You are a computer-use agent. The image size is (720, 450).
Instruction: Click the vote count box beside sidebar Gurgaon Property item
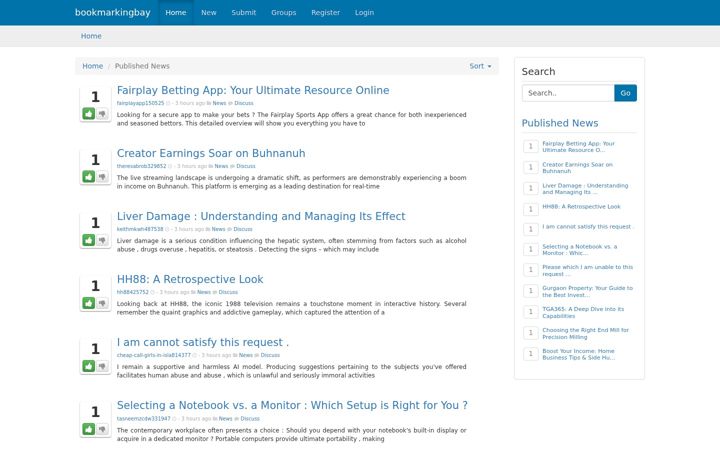click(530, 291)
